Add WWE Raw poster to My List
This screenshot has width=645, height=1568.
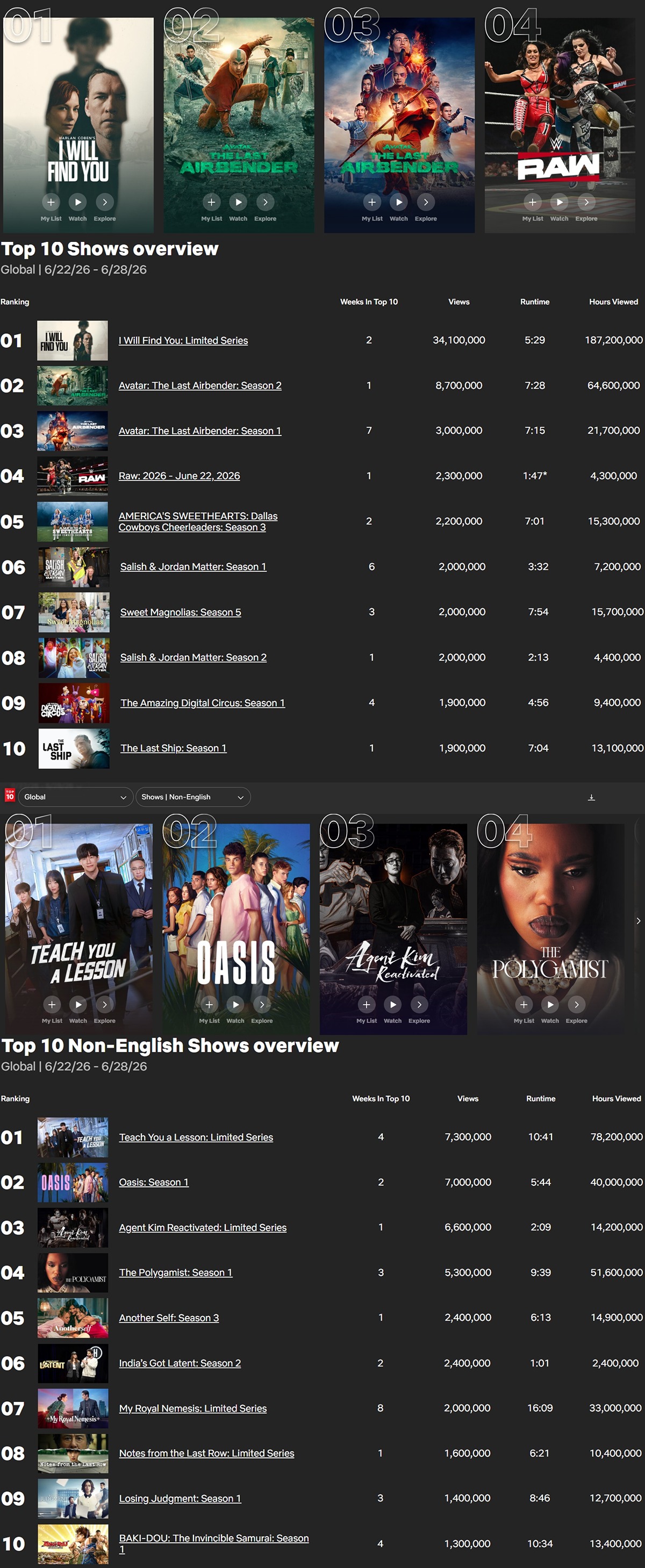coord(533,202)
